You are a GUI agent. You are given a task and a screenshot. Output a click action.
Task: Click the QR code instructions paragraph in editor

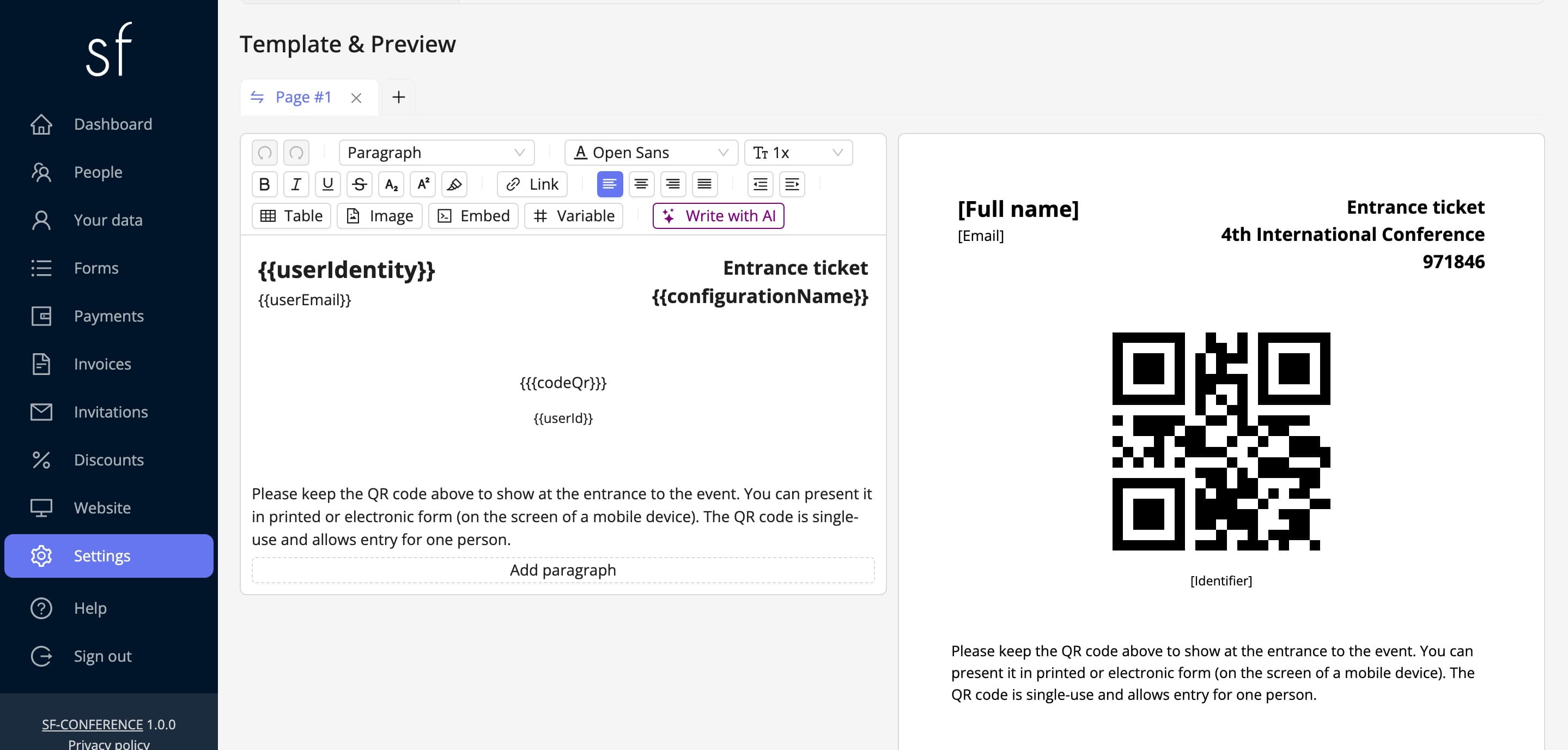pos(563,516)
